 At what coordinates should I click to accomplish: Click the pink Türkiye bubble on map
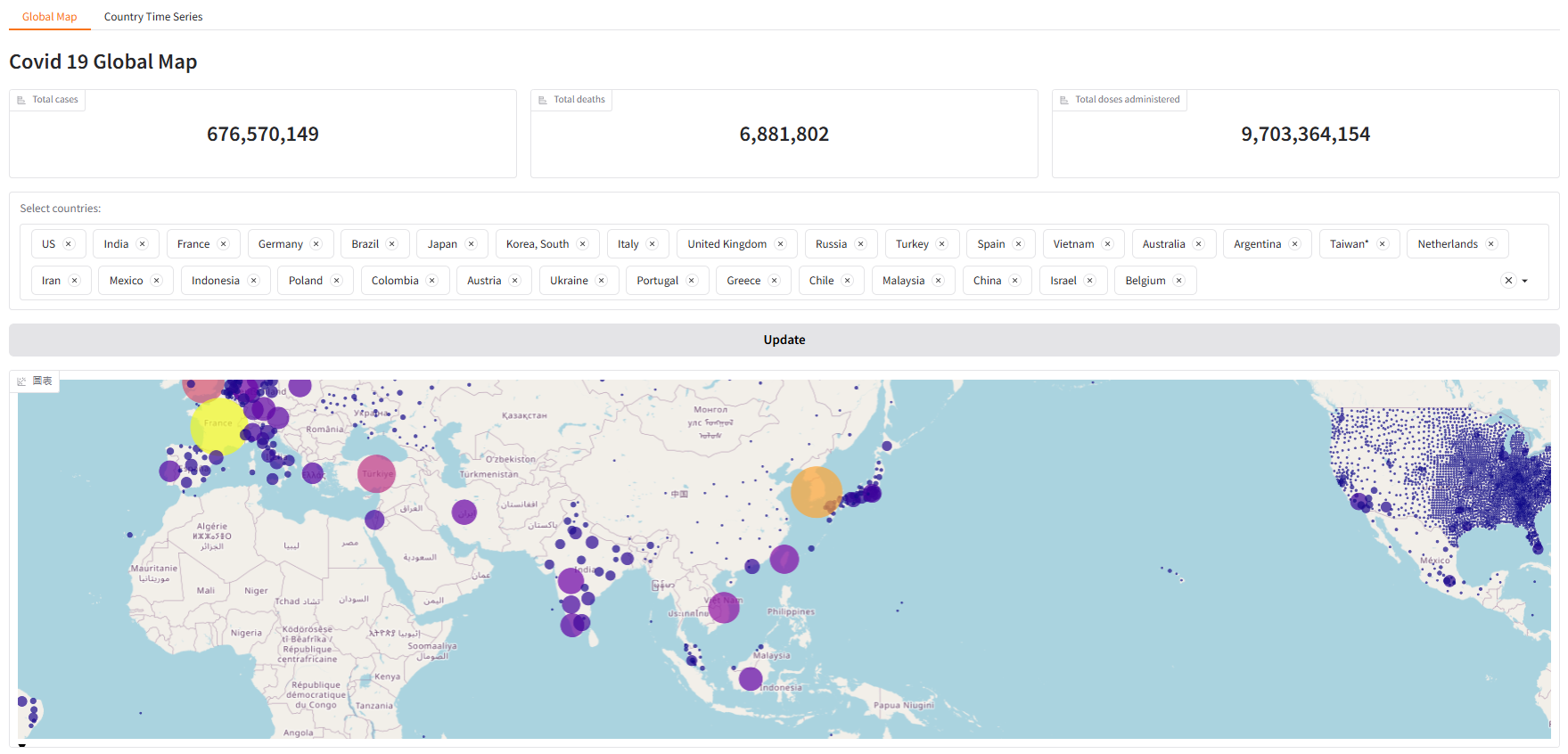[x=376, y=473]
